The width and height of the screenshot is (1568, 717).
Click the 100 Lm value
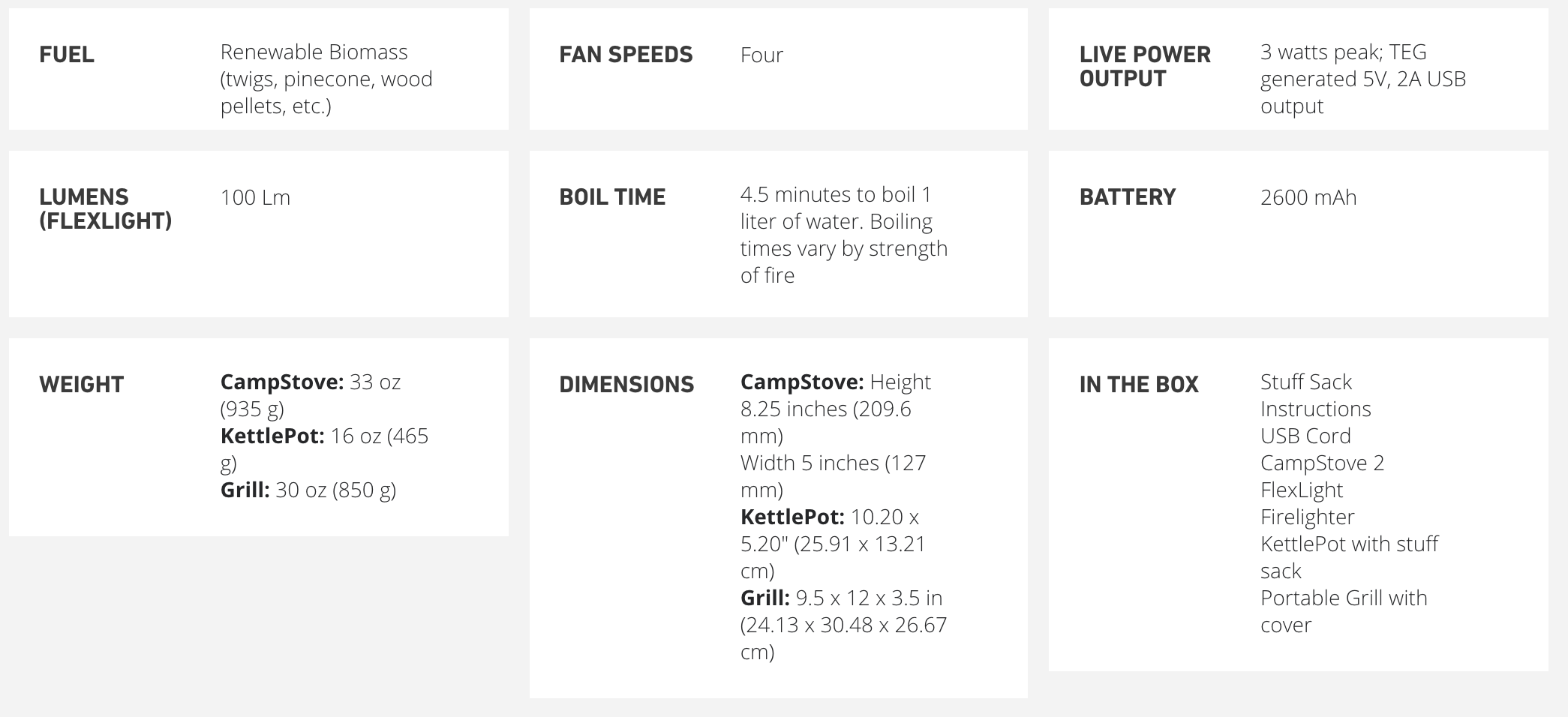click(255, 197)
